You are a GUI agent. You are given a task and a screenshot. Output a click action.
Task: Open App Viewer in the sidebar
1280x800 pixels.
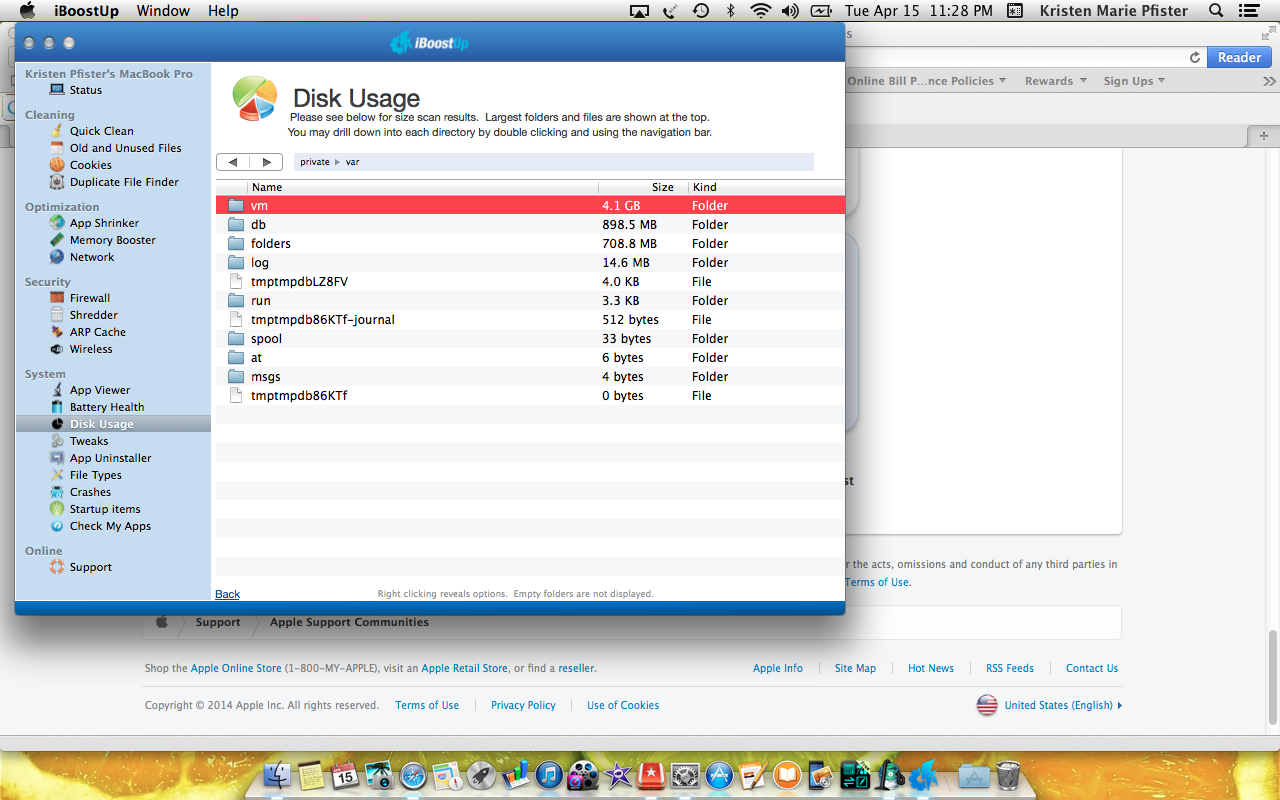pos(100,390)
